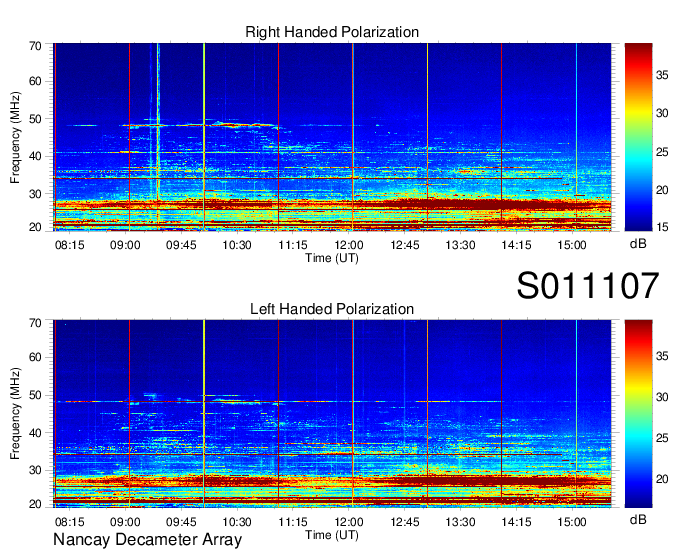This screenshot has height=552, width=680.
Task: Click the 20 frequency label on top plot
Action: coord(36,227)
